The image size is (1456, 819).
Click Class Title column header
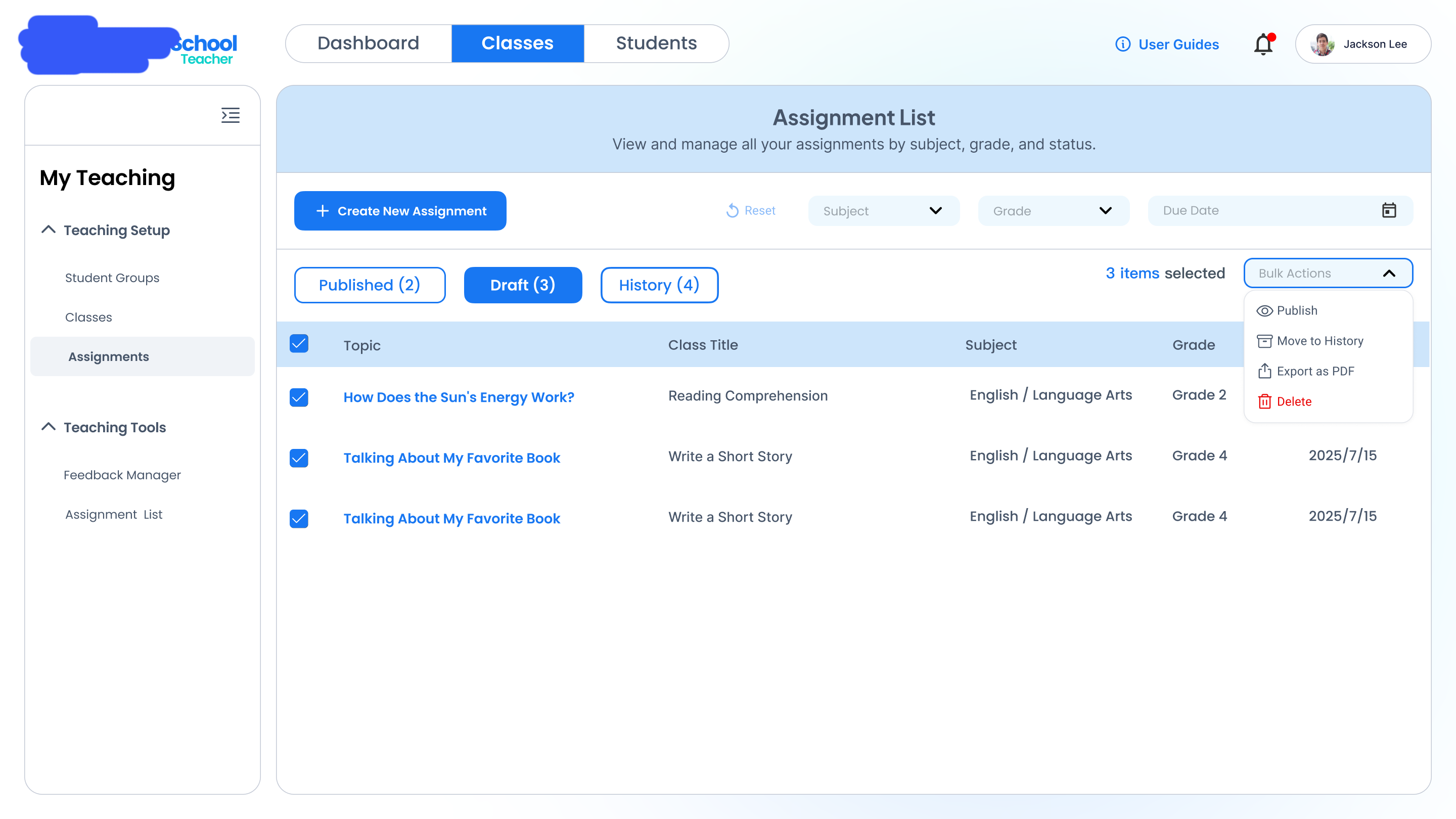point(703,345)
